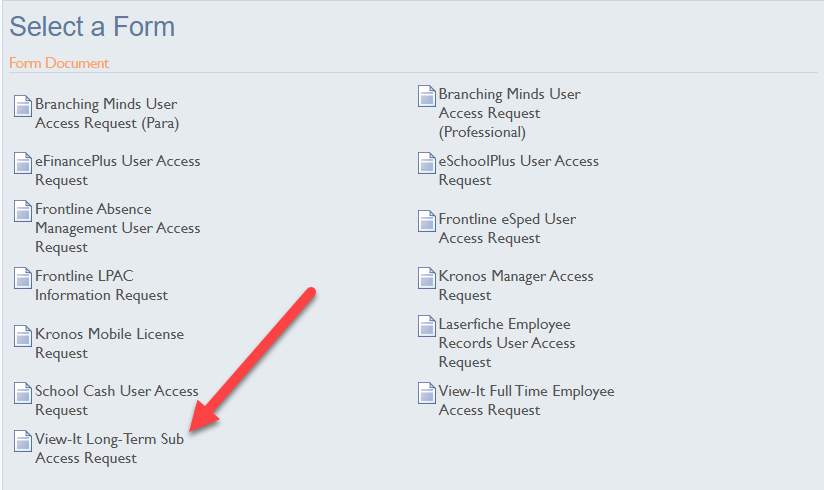Open the View-It Long-Term Sub Access Request link
Image resolution: width=824 pixels, height=490 pixels.
tap(109, 448)
